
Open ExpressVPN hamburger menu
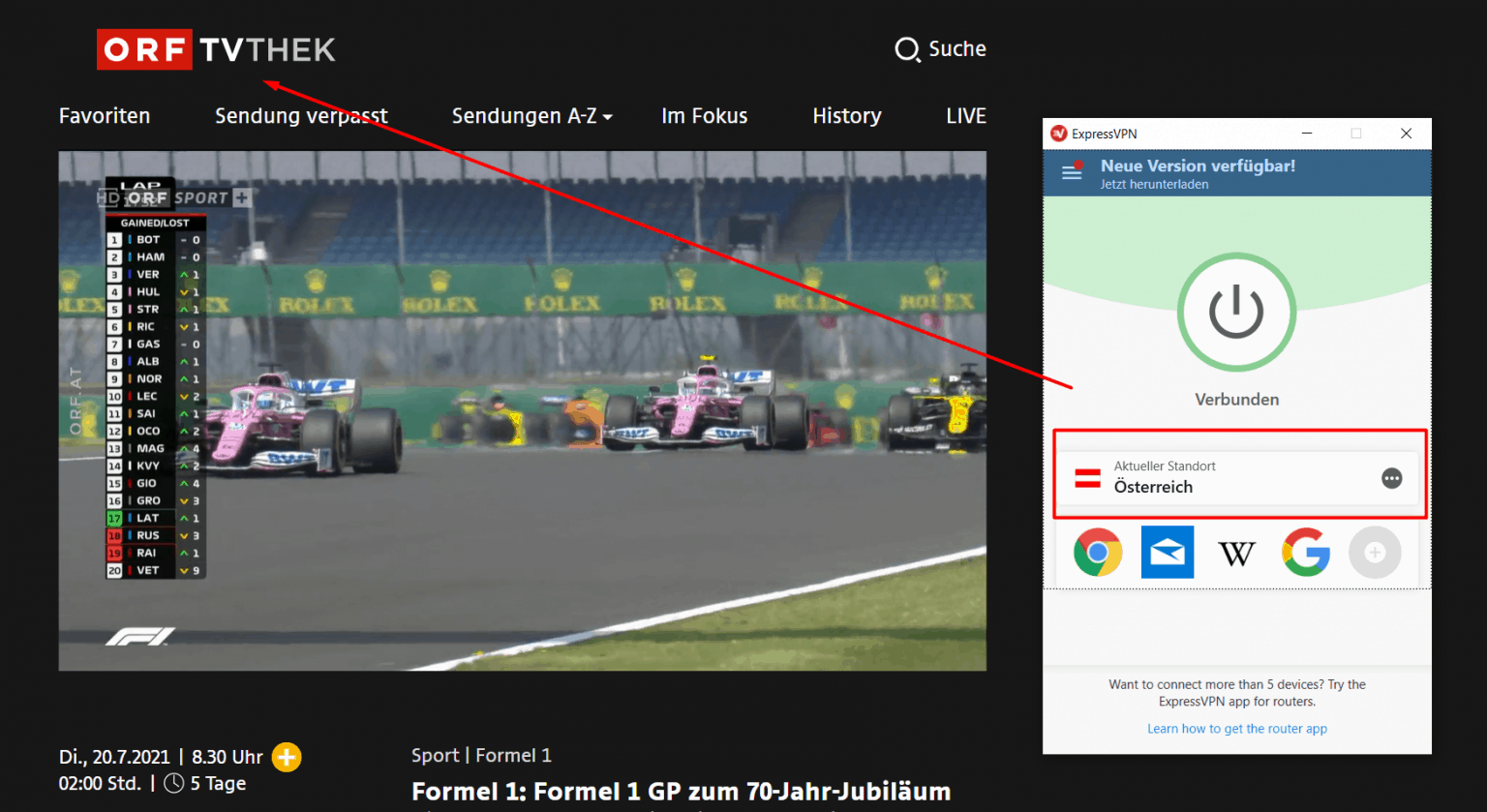click(1072, 172)
